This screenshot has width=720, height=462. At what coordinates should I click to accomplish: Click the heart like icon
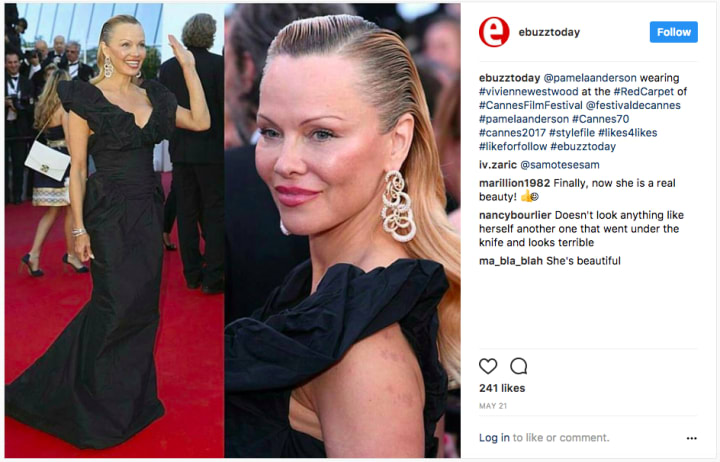coord(488,366)
